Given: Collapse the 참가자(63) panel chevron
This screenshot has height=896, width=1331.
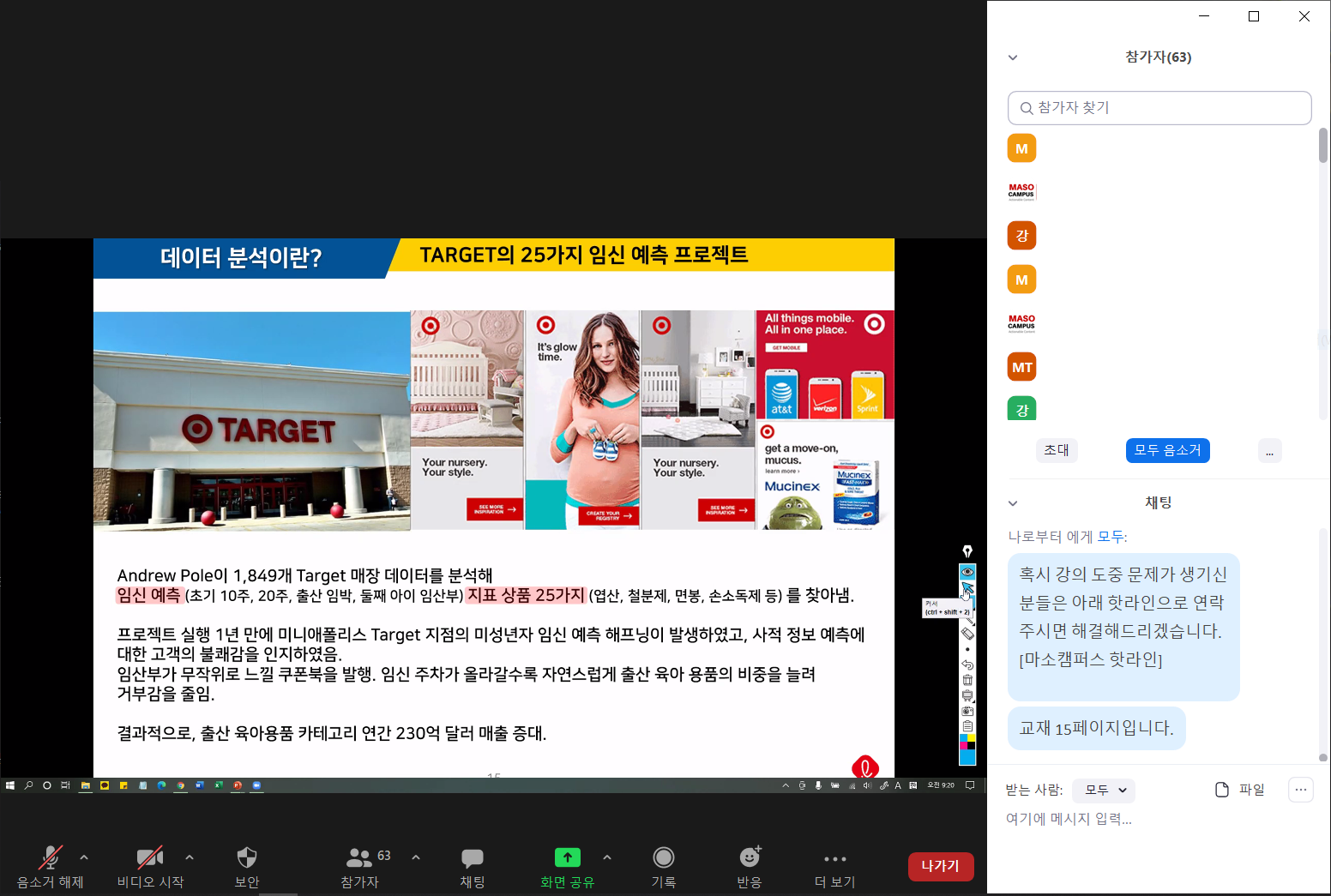Looking at the screenshot, I should point(1013,57).
